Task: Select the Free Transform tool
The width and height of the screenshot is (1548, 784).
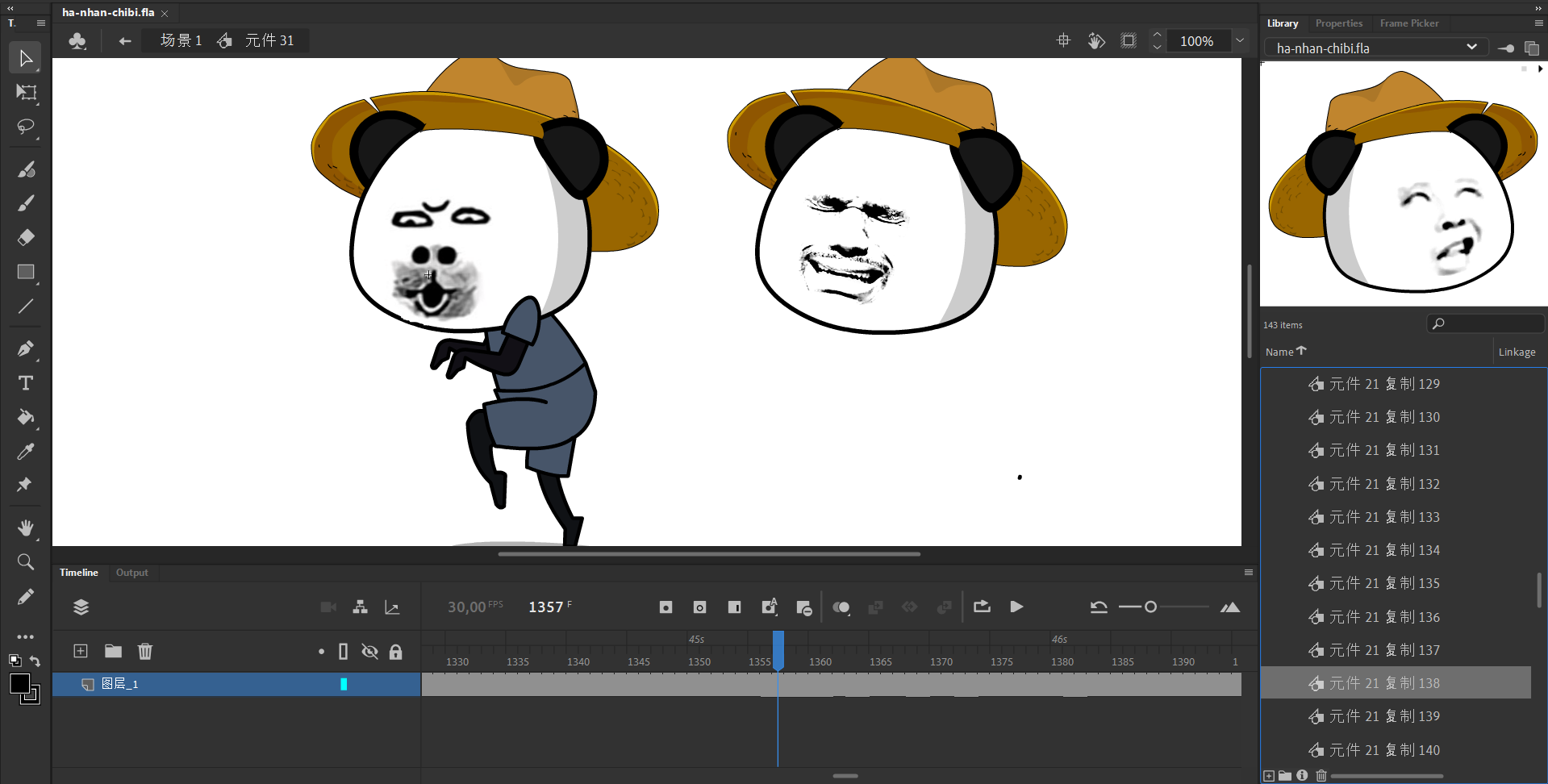Action: tap(26, 93)
